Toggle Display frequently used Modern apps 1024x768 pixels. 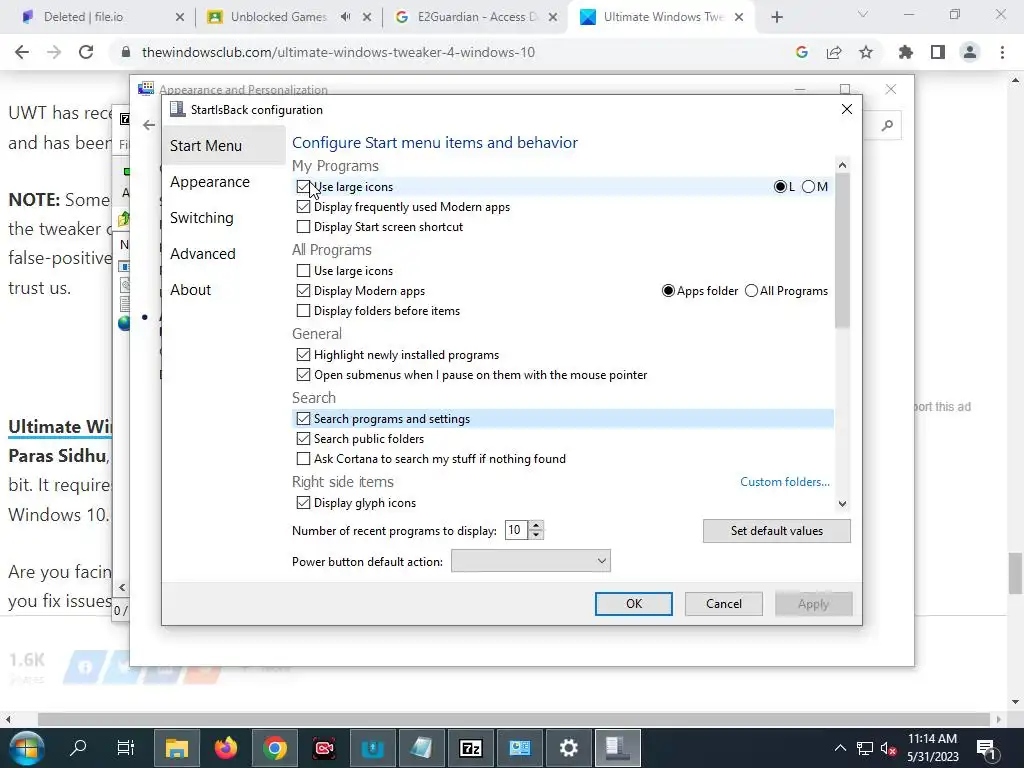(x=303, y=207)
